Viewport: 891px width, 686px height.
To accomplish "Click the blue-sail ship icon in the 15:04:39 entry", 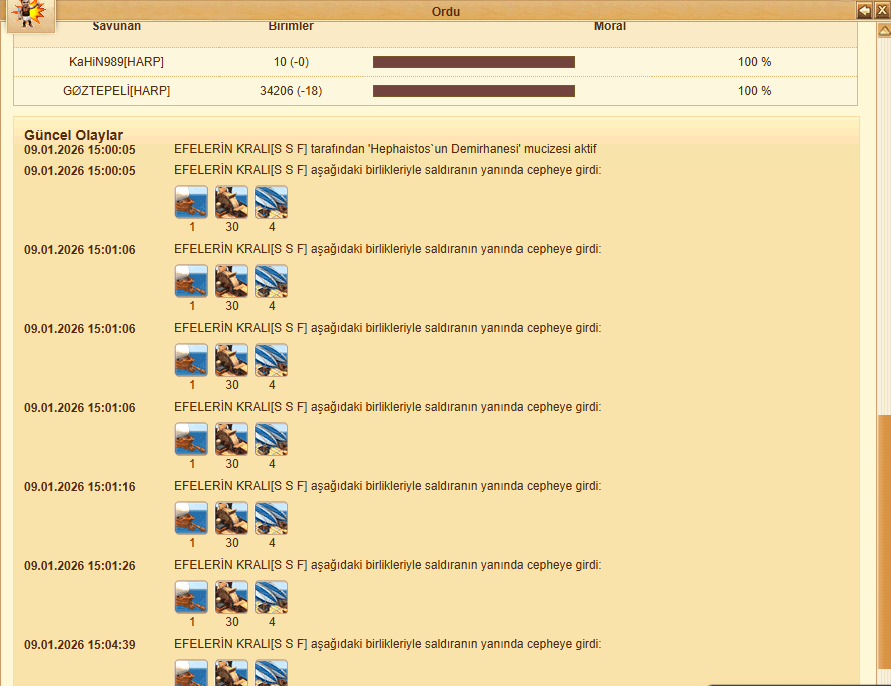I will 271,673.
